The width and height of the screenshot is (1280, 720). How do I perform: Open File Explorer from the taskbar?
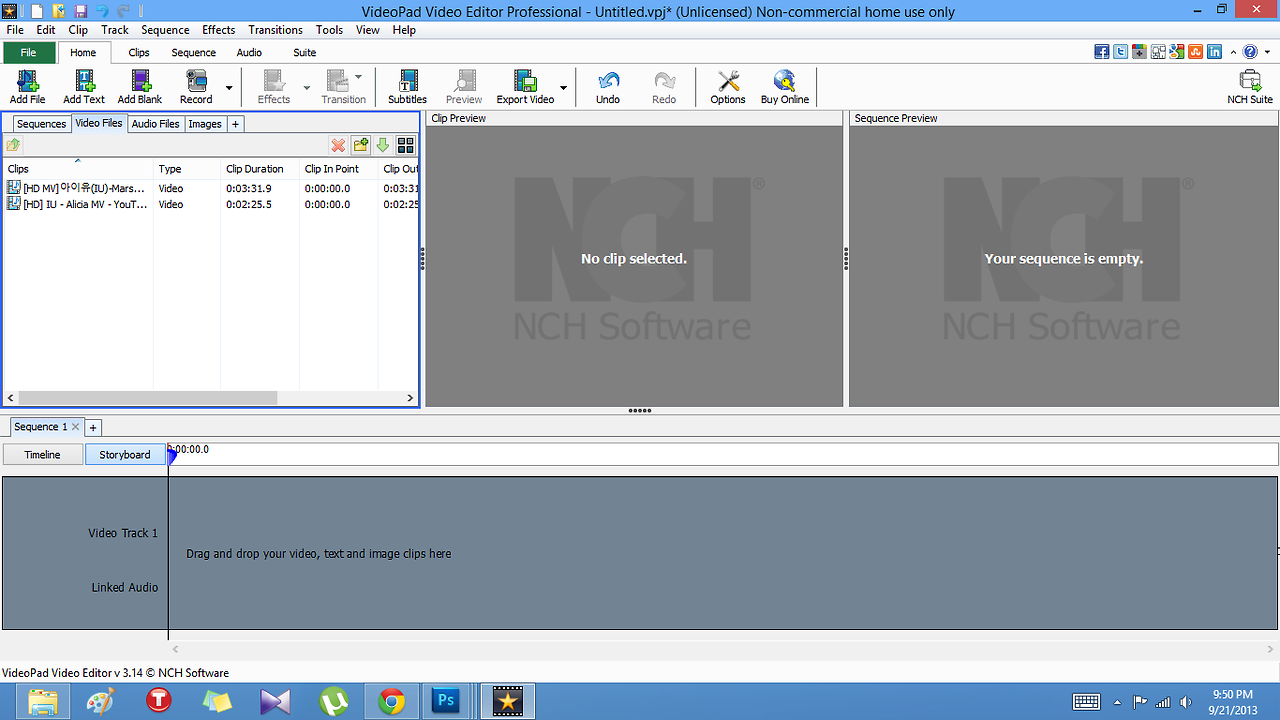click(42, 701)
